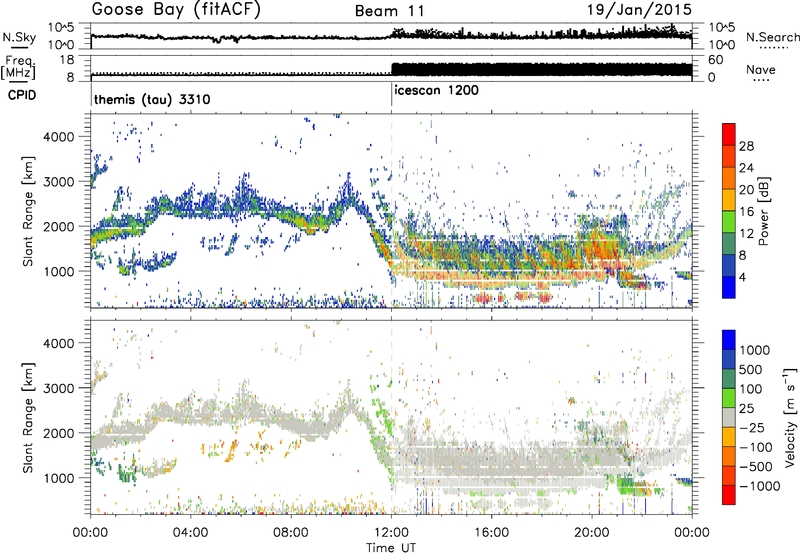Click the 'Slant Range [km]' label of velocity panel
The width and height of the screenshot is (800, 554).
click(28, 417)
